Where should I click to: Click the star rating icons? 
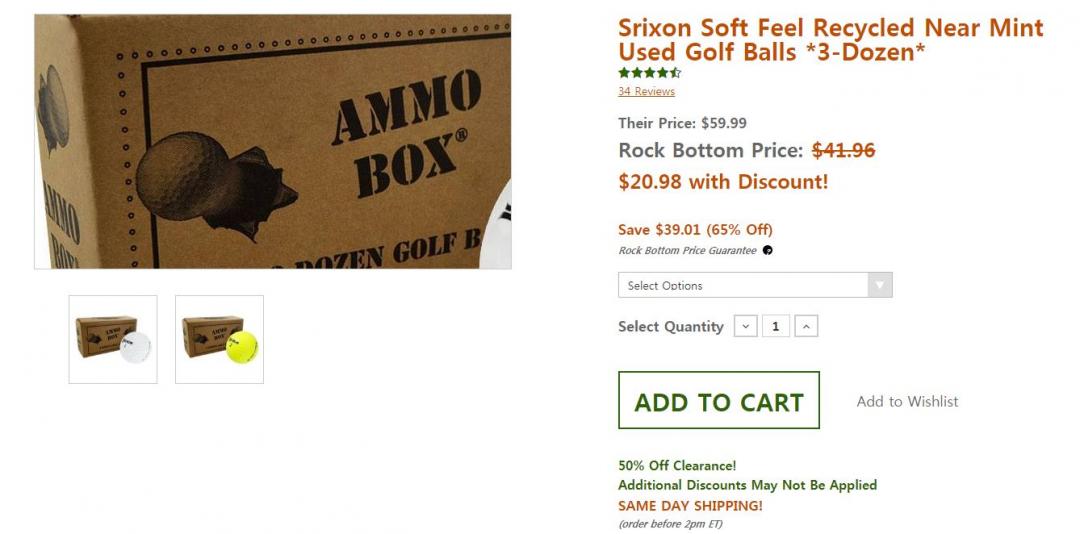[x=649, y=73]
